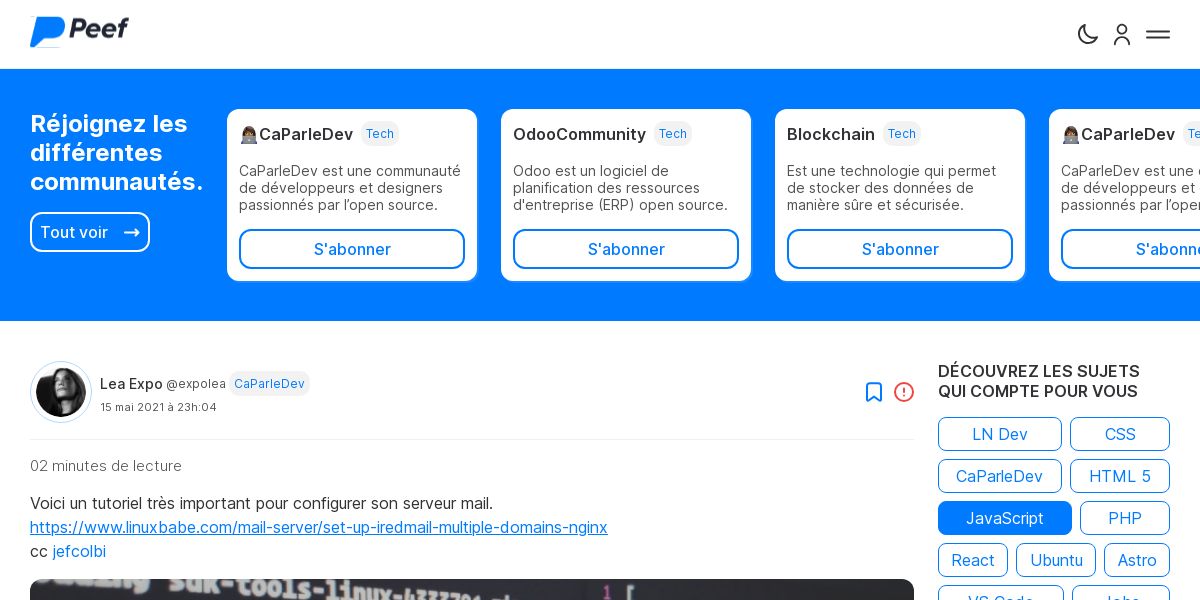Click the post date 15 mai 2021
Image resolution: width=1200 pixels, height=600 pixels.
point(158,407)
